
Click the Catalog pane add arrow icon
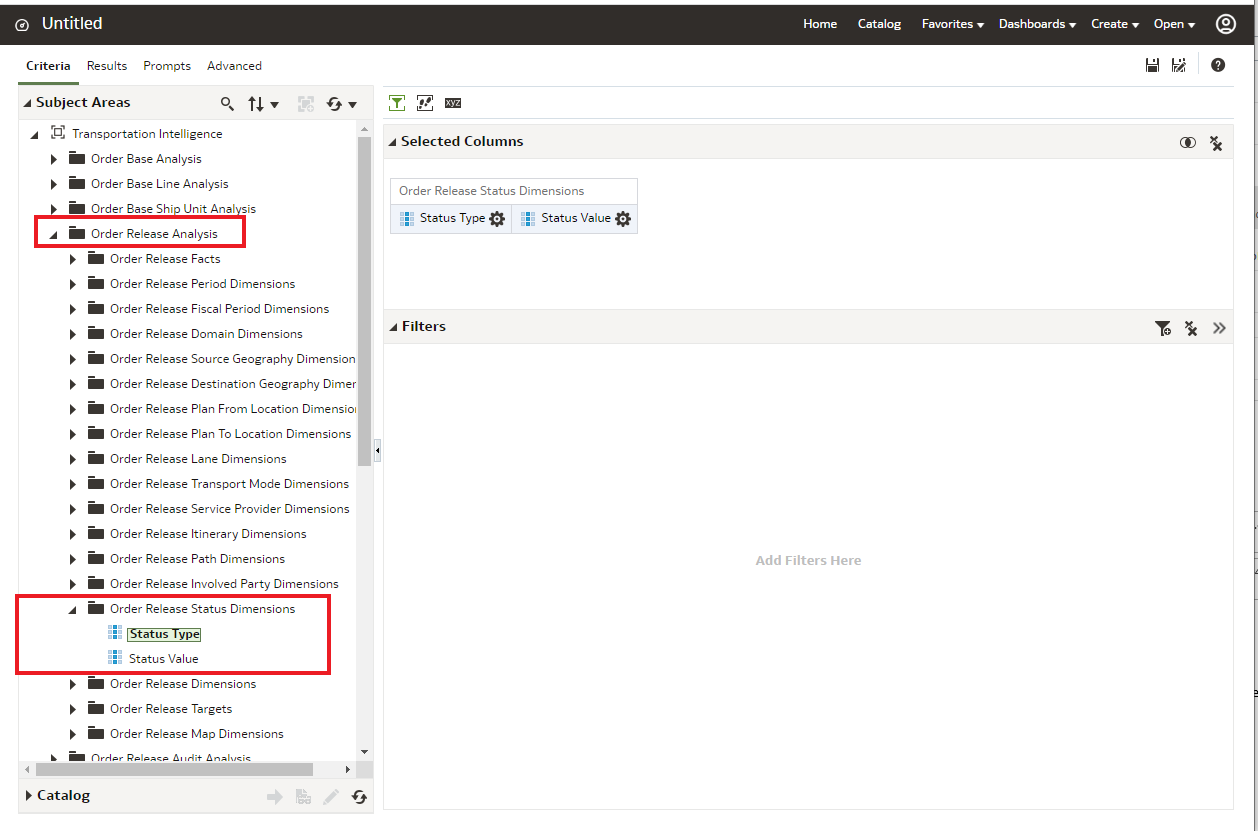(275, 797)
